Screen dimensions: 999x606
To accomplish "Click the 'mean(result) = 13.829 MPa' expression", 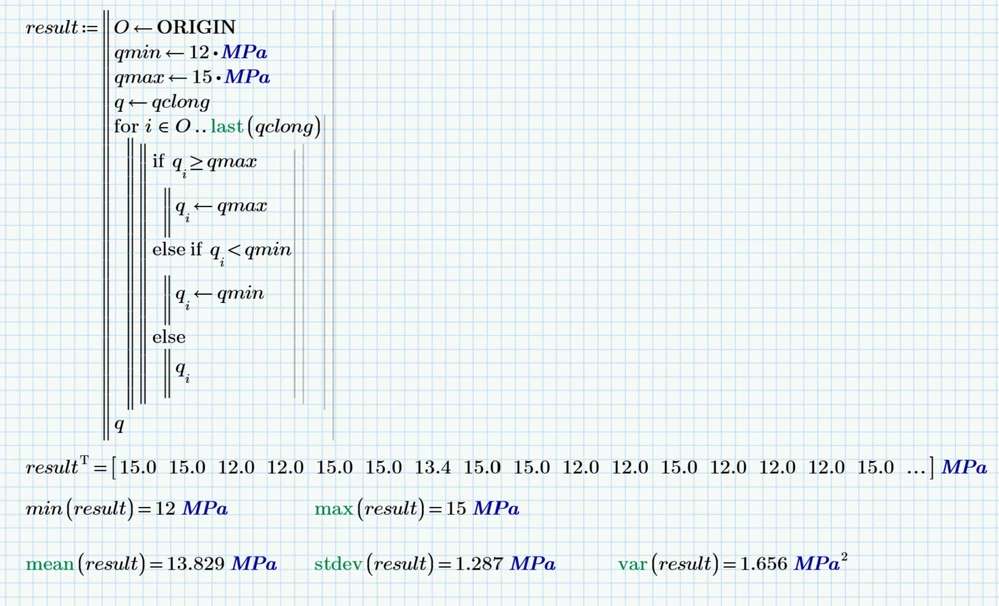I will (x=152, y=564).
